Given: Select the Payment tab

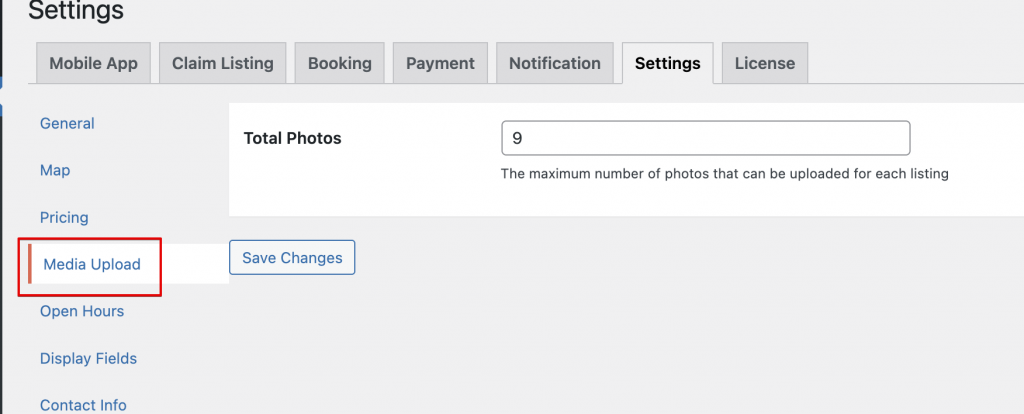Looking at the screenshot, I should (x=440, y=63).
